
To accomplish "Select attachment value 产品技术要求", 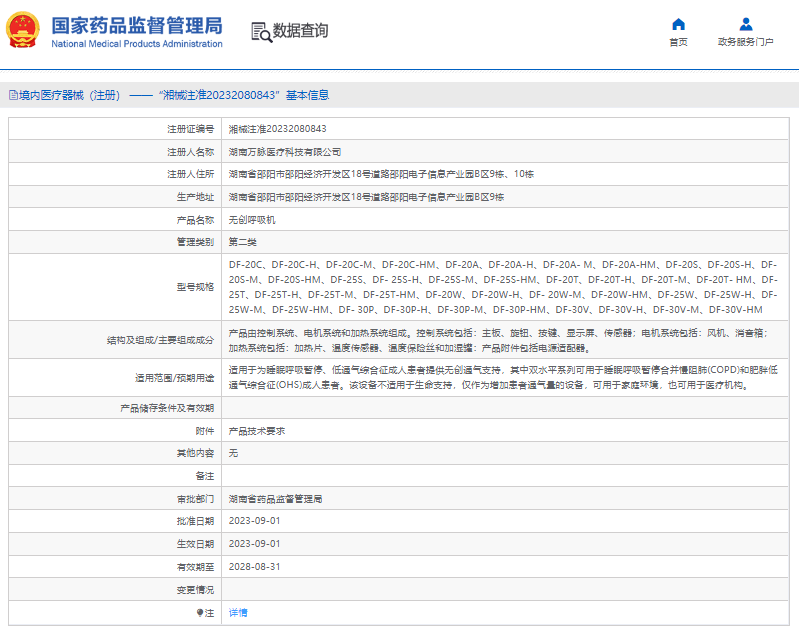I will pyautogui.click(x=256, y=431).
